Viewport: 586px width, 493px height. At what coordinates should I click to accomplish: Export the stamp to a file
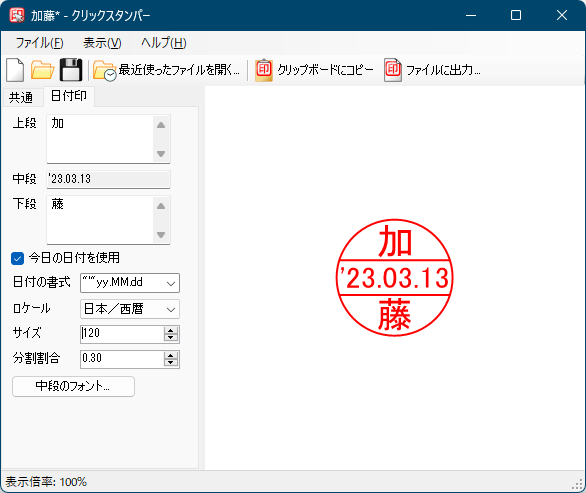432,70
